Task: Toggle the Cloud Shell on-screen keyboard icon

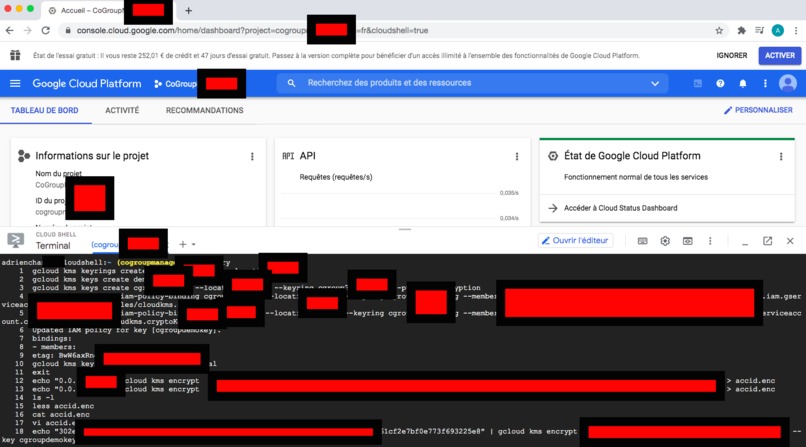Action: coord(643,240)
